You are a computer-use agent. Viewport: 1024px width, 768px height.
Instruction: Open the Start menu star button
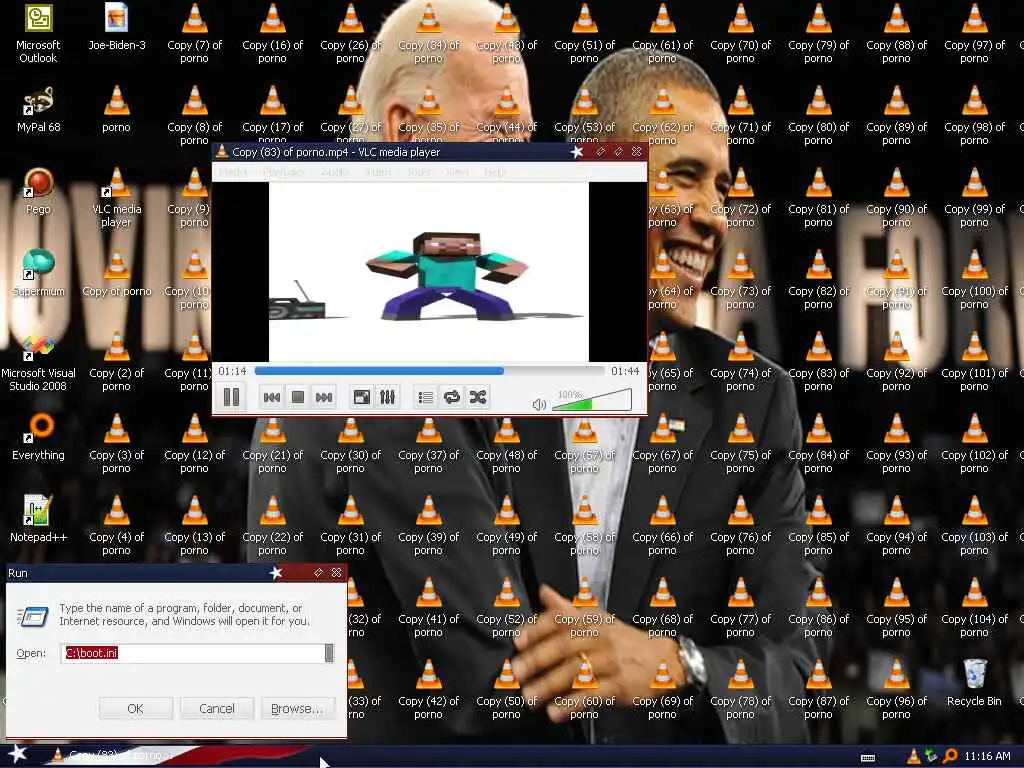click(17, 754)
